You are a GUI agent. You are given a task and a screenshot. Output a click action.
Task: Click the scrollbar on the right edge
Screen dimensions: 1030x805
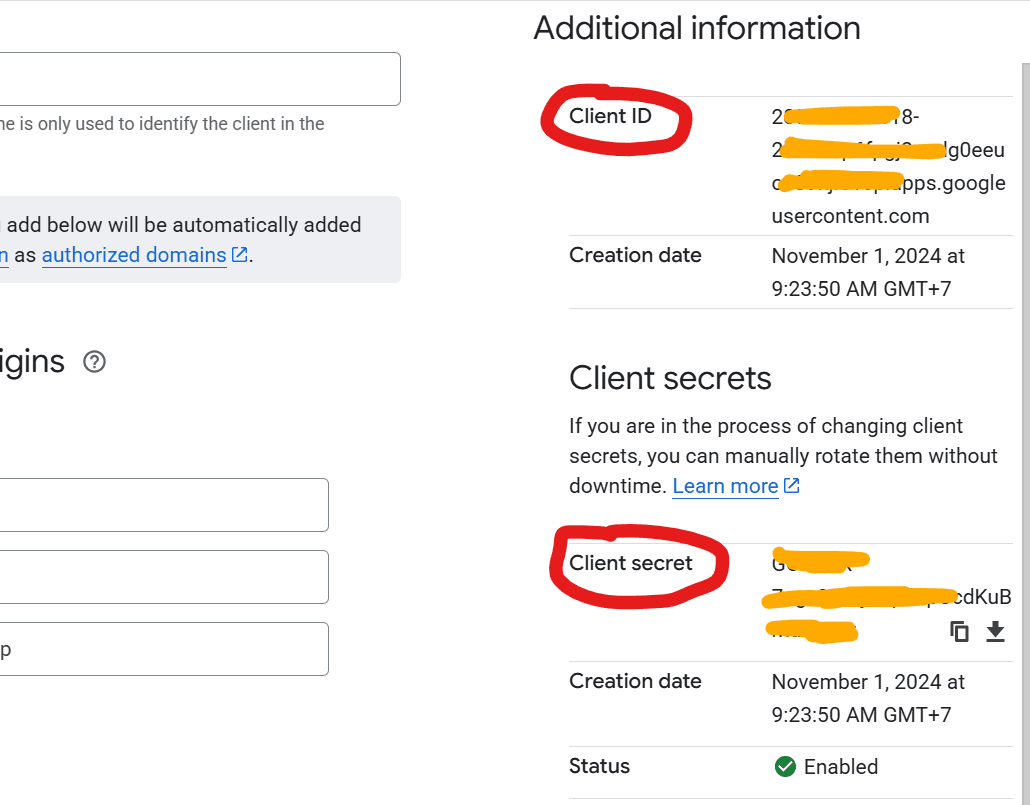tap(1025, 400)
